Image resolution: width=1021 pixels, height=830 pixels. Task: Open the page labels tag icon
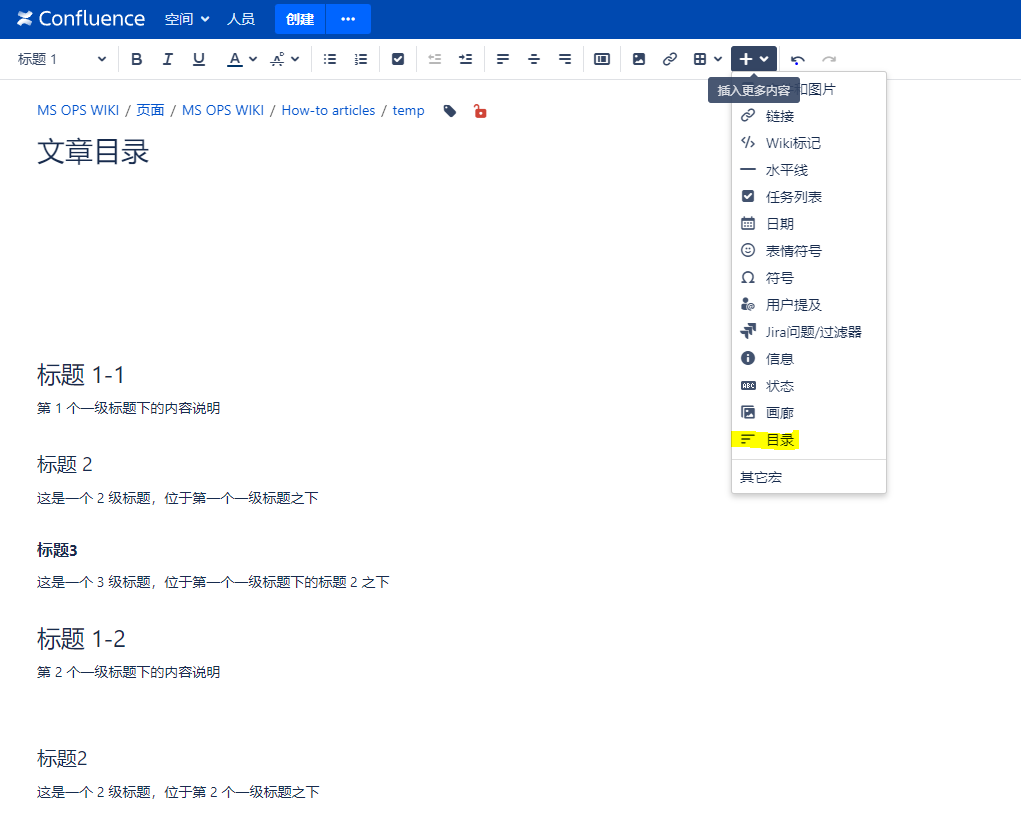[x=450, y=111]
